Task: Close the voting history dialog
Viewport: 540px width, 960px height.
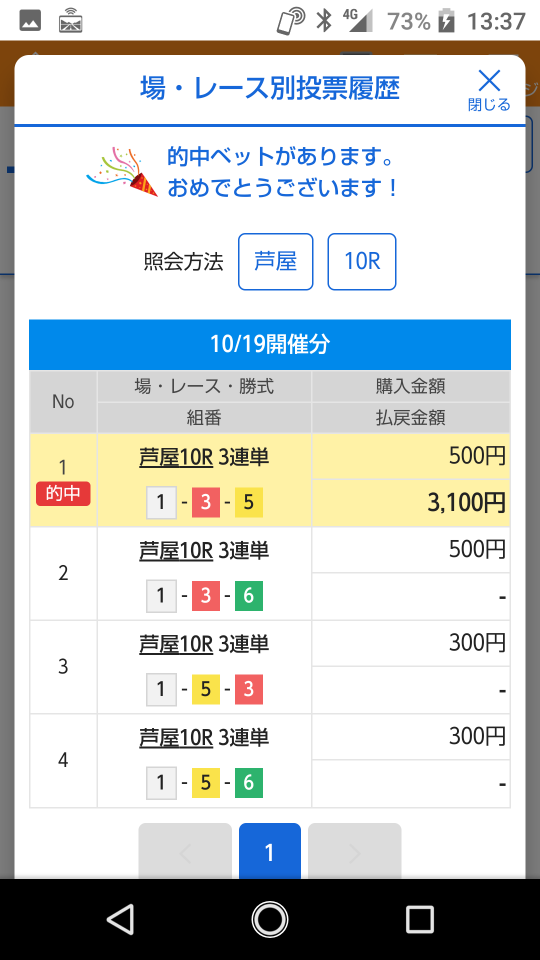Action: coord(489,90)
